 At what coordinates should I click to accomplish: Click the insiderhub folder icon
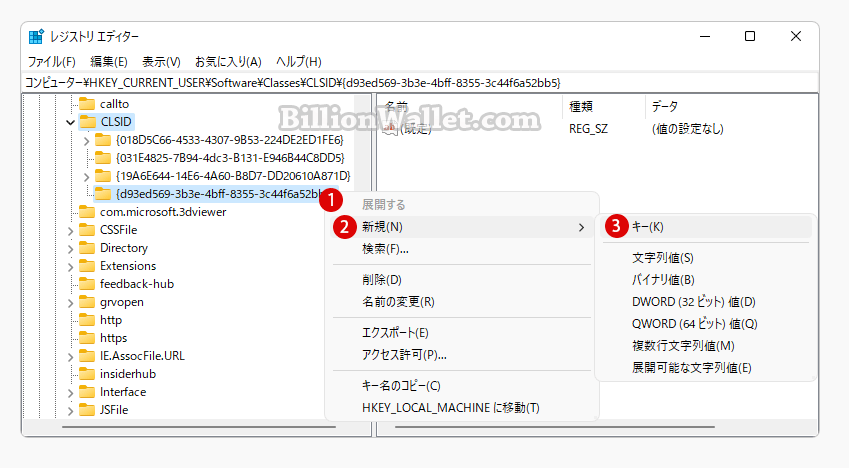pyautogui.click(x=87, y=373)
